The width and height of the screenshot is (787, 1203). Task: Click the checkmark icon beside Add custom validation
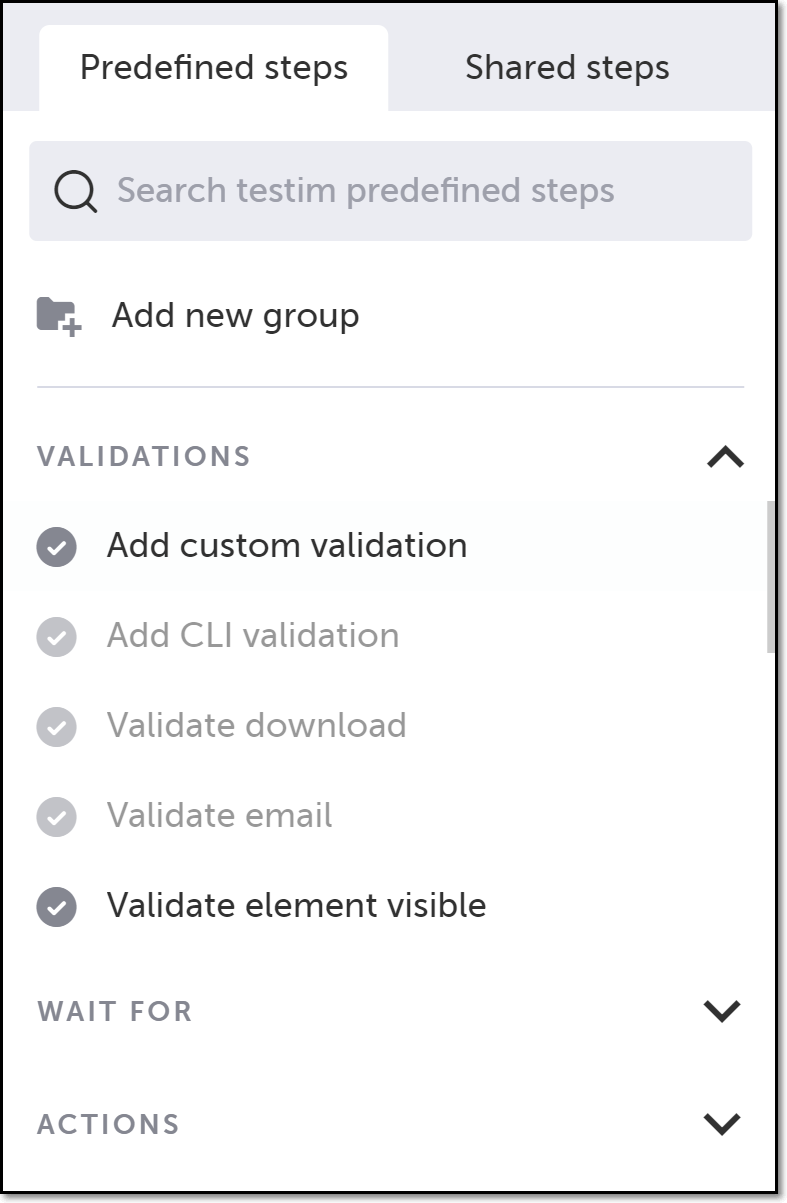tap(57, 547)
